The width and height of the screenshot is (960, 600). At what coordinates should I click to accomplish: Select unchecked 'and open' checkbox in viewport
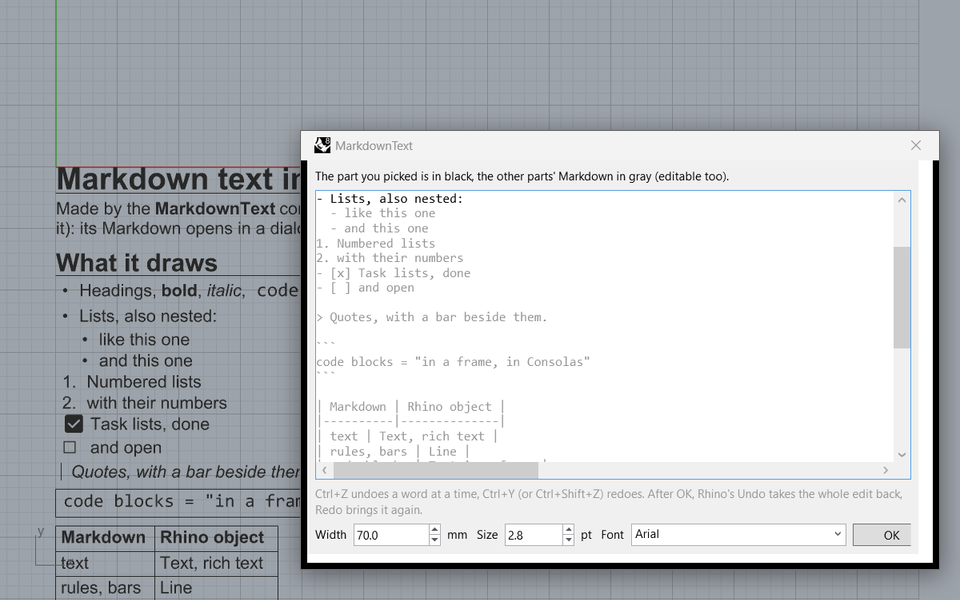[70, 448]
